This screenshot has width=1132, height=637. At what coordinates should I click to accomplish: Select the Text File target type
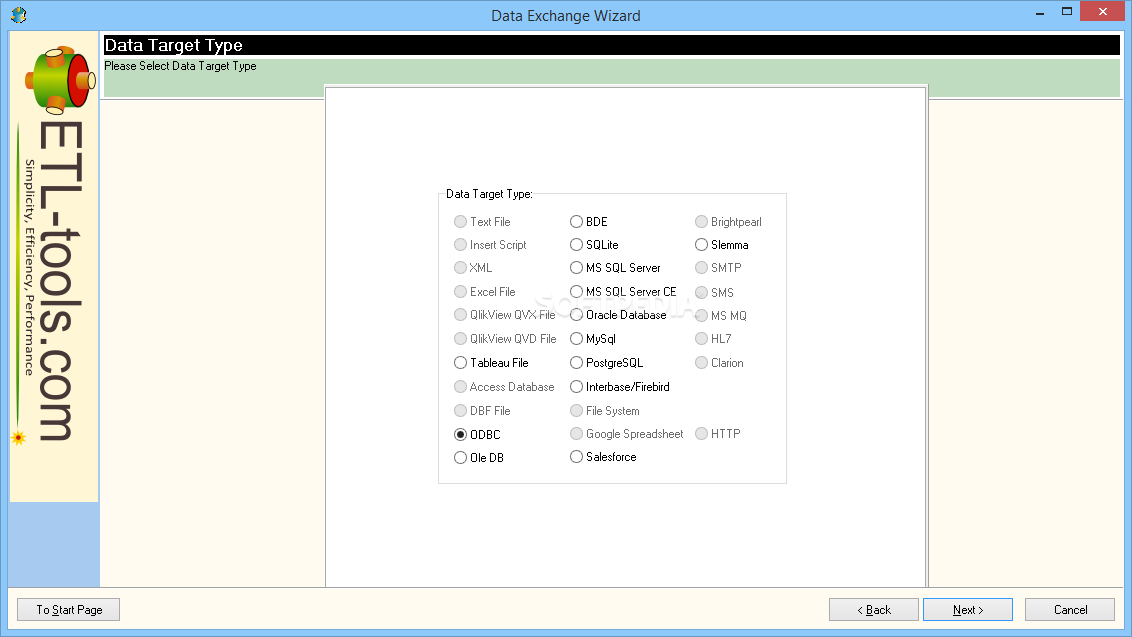click(x=482, y=222)
